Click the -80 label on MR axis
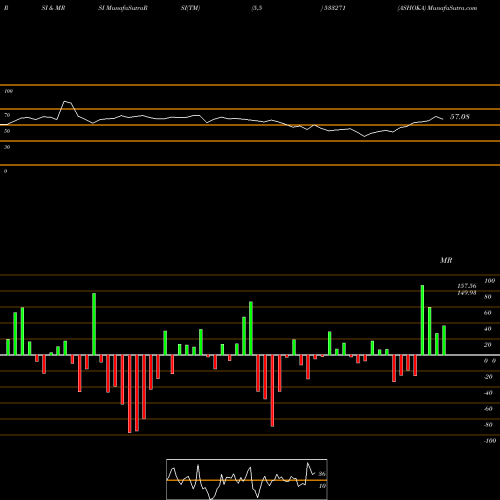Screen dimensions: 500x500 click(x=488, y=425)
